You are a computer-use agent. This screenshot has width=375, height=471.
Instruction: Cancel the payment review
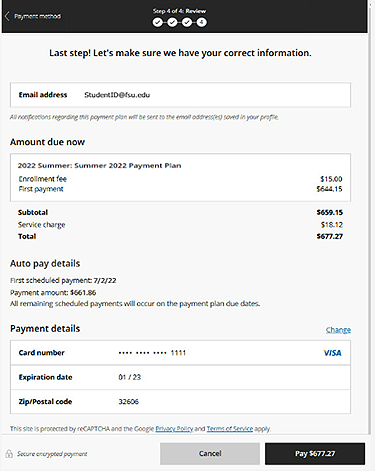210,454
